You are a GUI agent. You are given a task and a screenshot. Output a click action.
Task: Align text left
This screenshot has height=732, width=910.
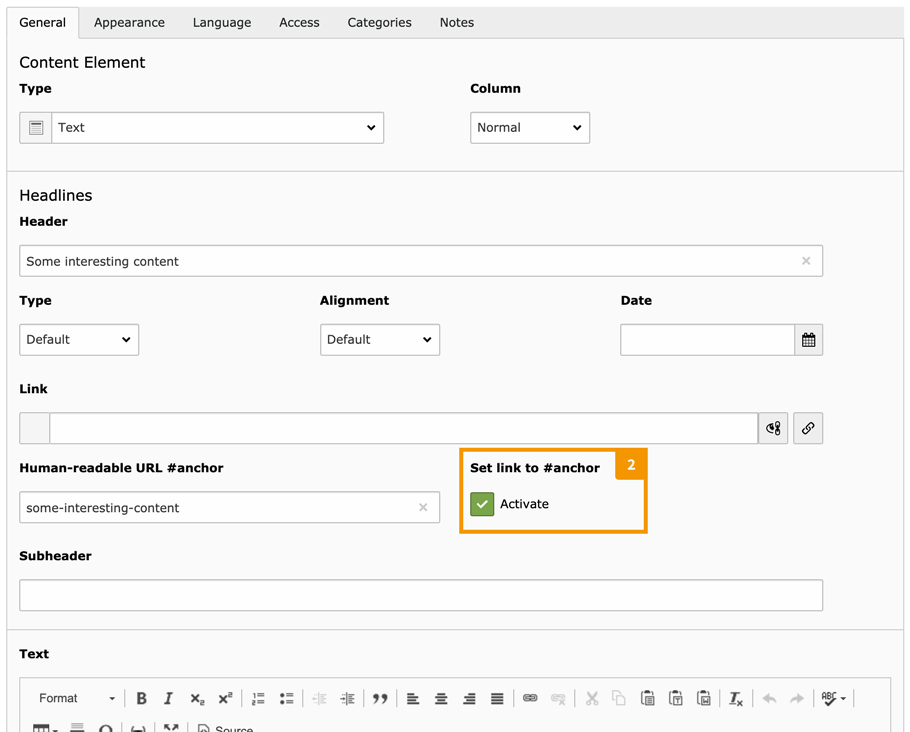click(x=413, y=698)
